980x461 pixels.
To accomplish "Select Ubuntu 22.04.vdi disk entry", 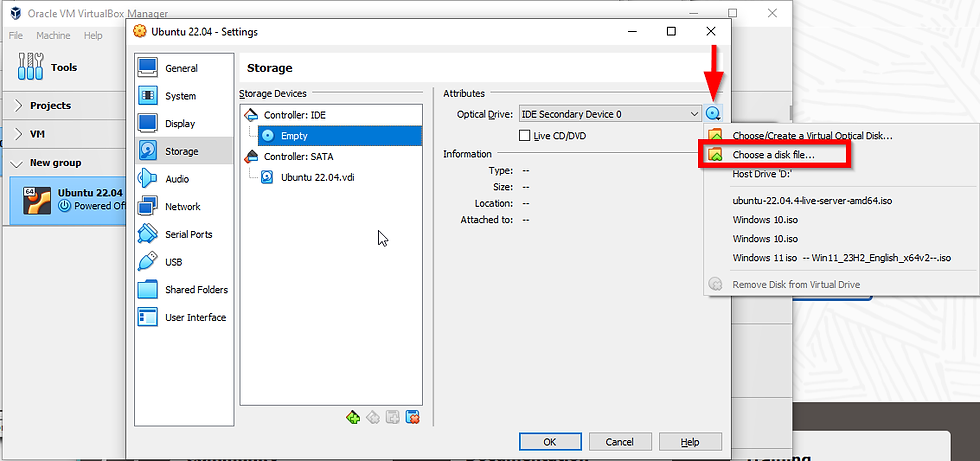I will pyautogui.click(x=318, y=177).
